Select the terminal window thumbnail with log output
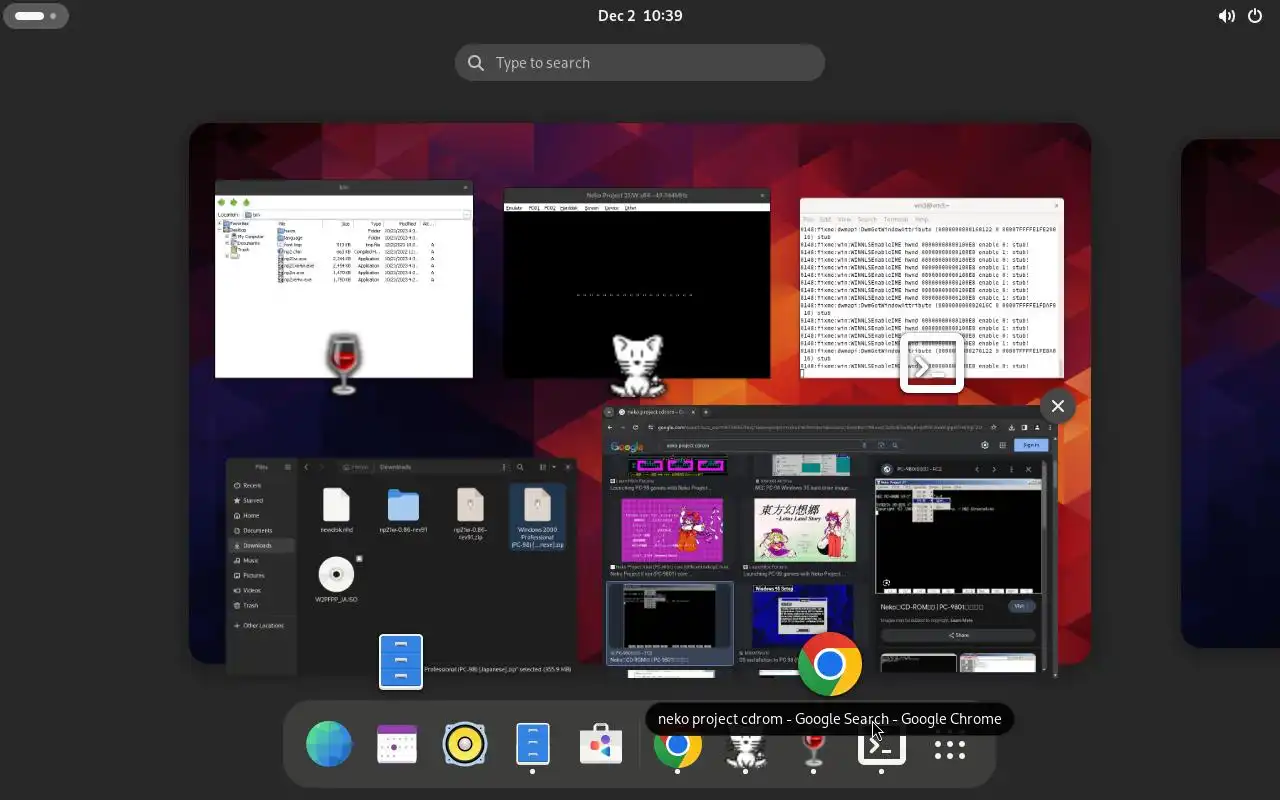This screenshot has height=800, width=1280. click(932, 288)
